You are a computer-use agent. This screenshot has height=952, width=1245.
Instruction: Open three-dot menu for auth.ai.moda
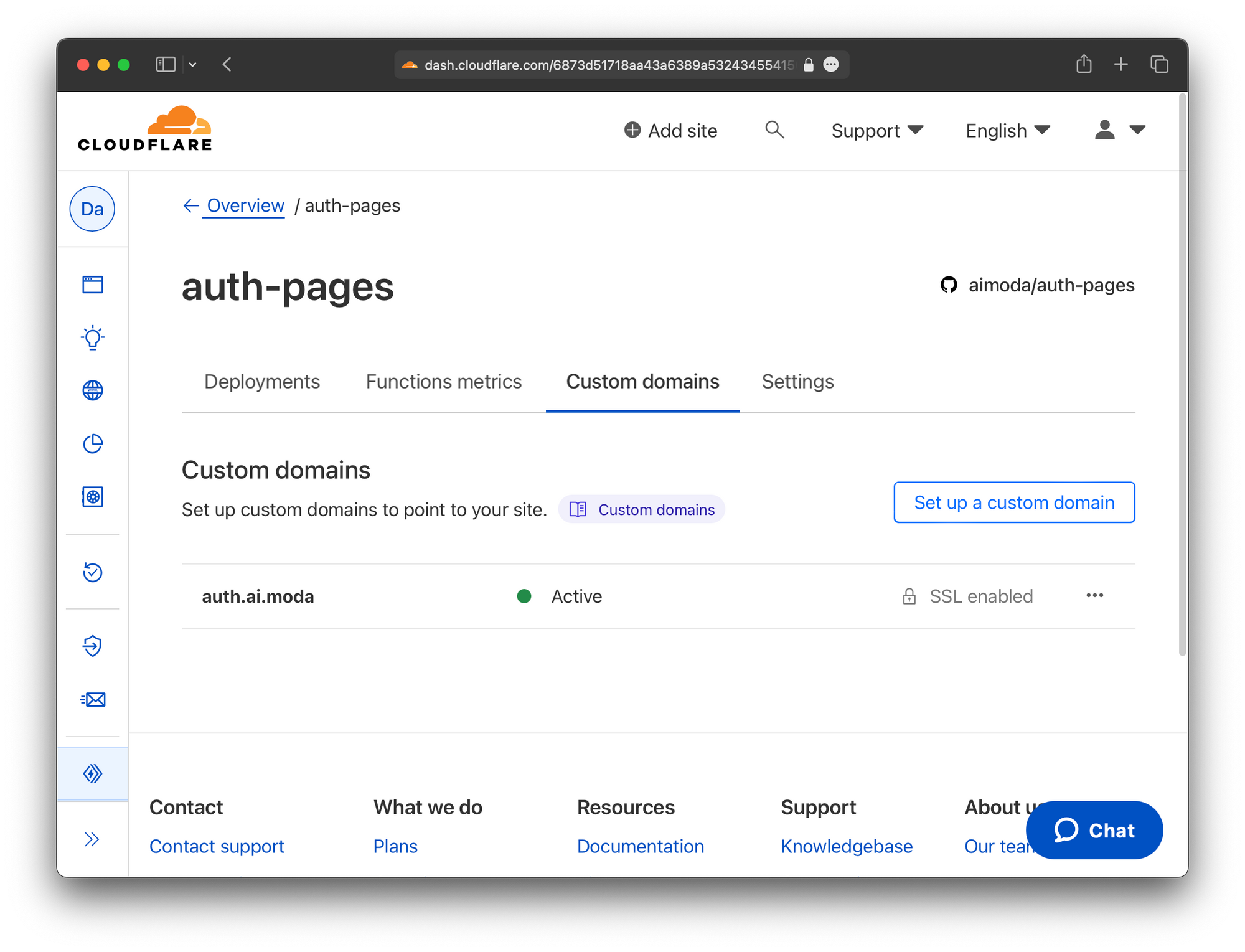[x=1094, y=596]
